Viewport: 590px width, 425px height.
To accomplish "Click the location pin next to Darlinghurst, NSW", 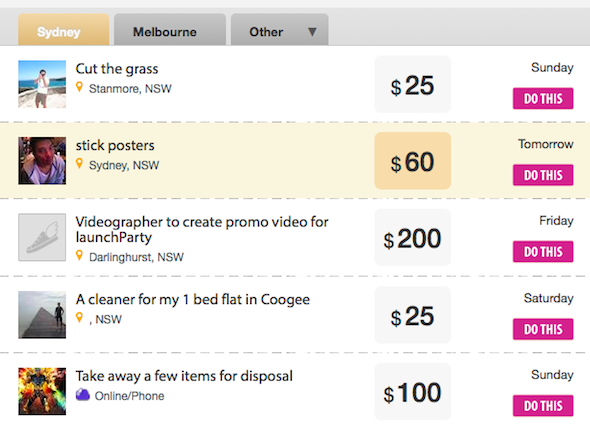I will pos(79,255).
